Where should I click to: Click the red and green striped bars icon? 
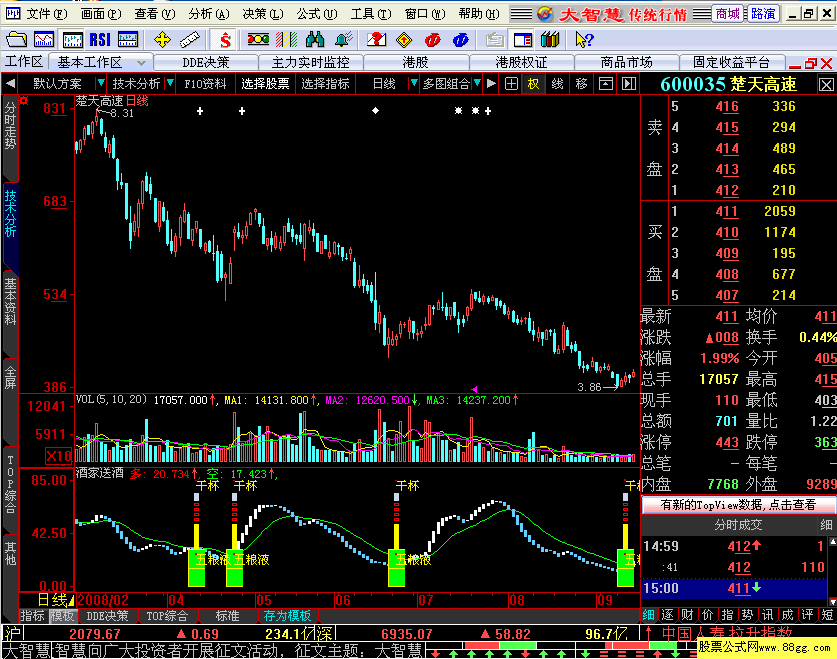click(x=286, y=39)
